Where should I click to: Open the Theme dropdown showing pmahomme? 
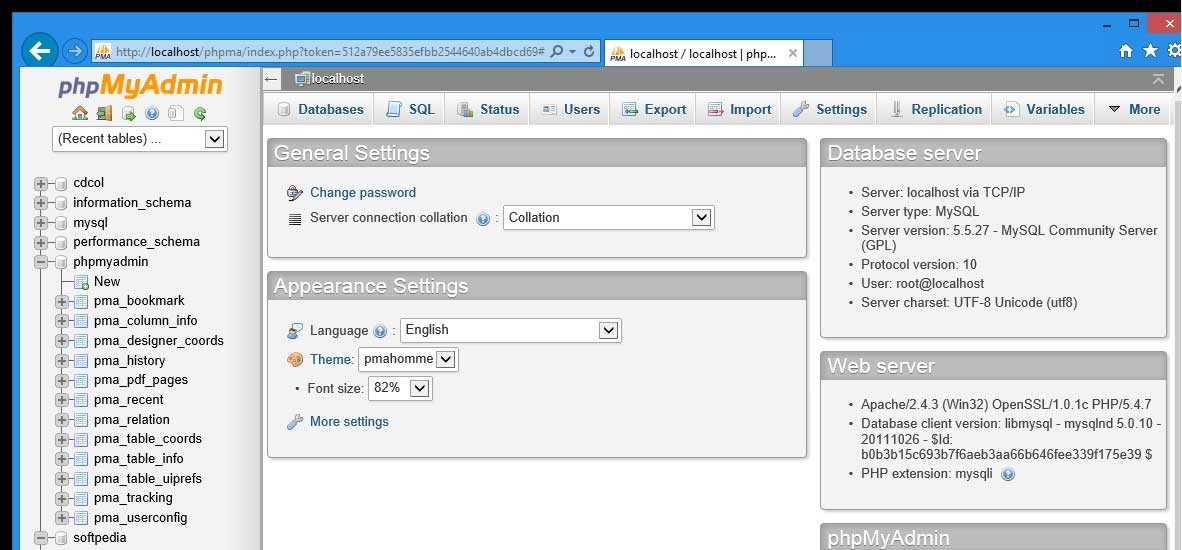[x=408, y=359]
